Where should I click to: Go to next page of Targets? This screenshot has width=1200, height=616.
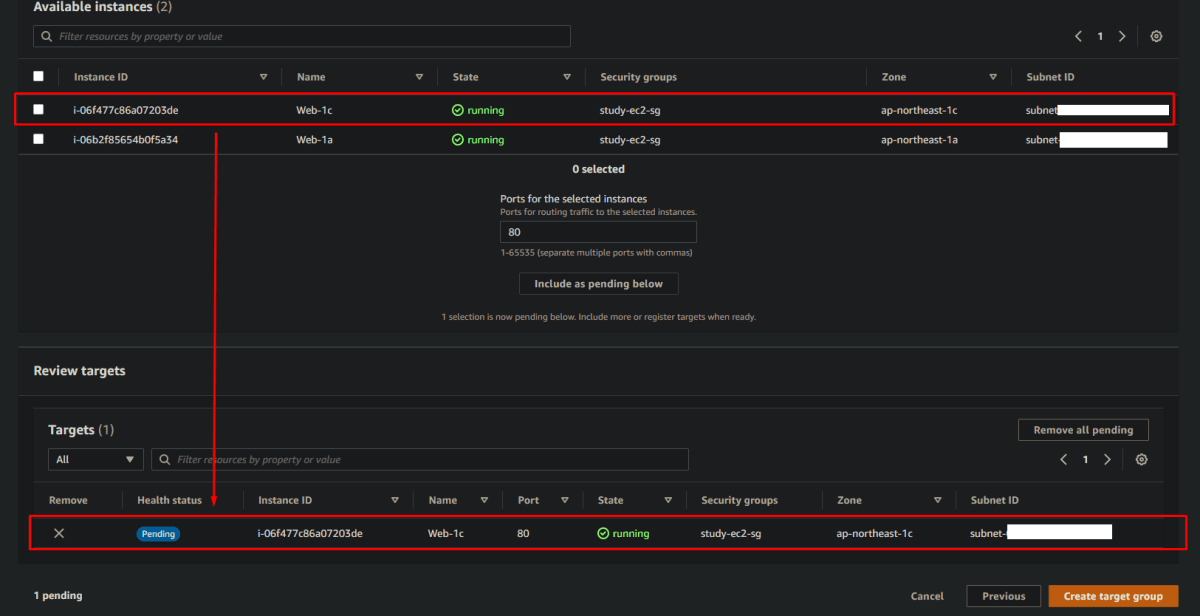tap(1107, 460)
